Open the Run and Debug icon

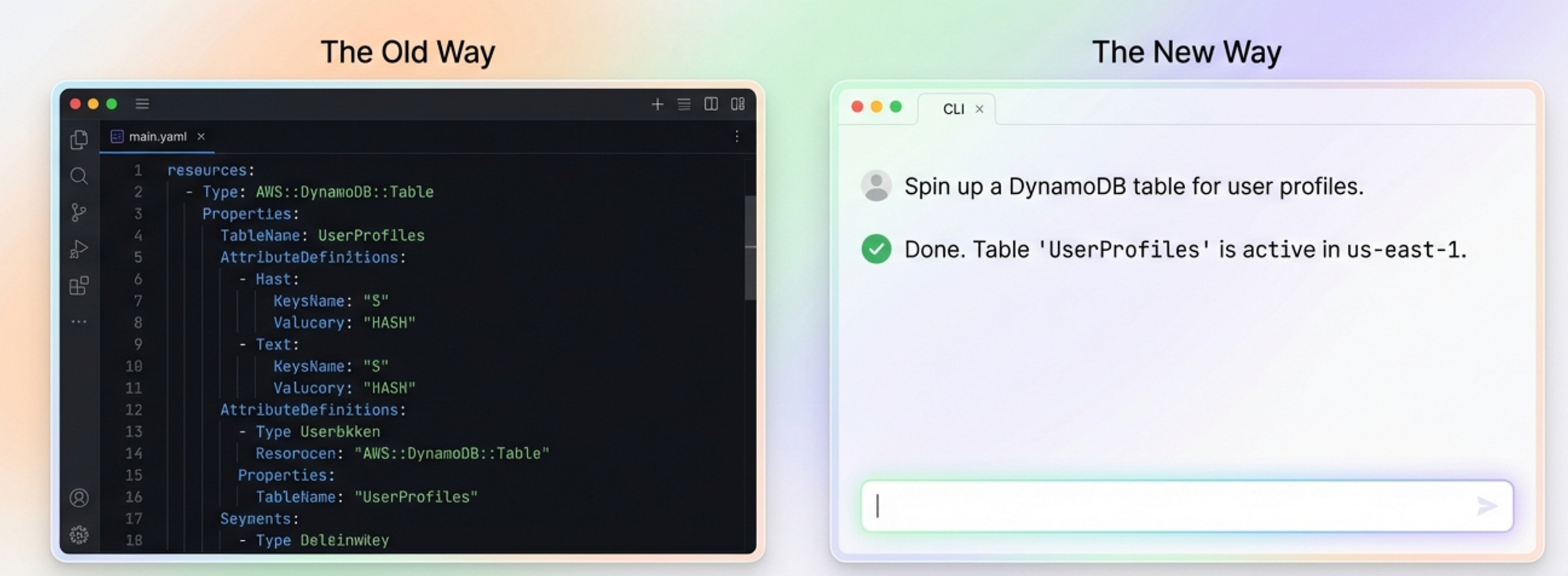point(79,249)
